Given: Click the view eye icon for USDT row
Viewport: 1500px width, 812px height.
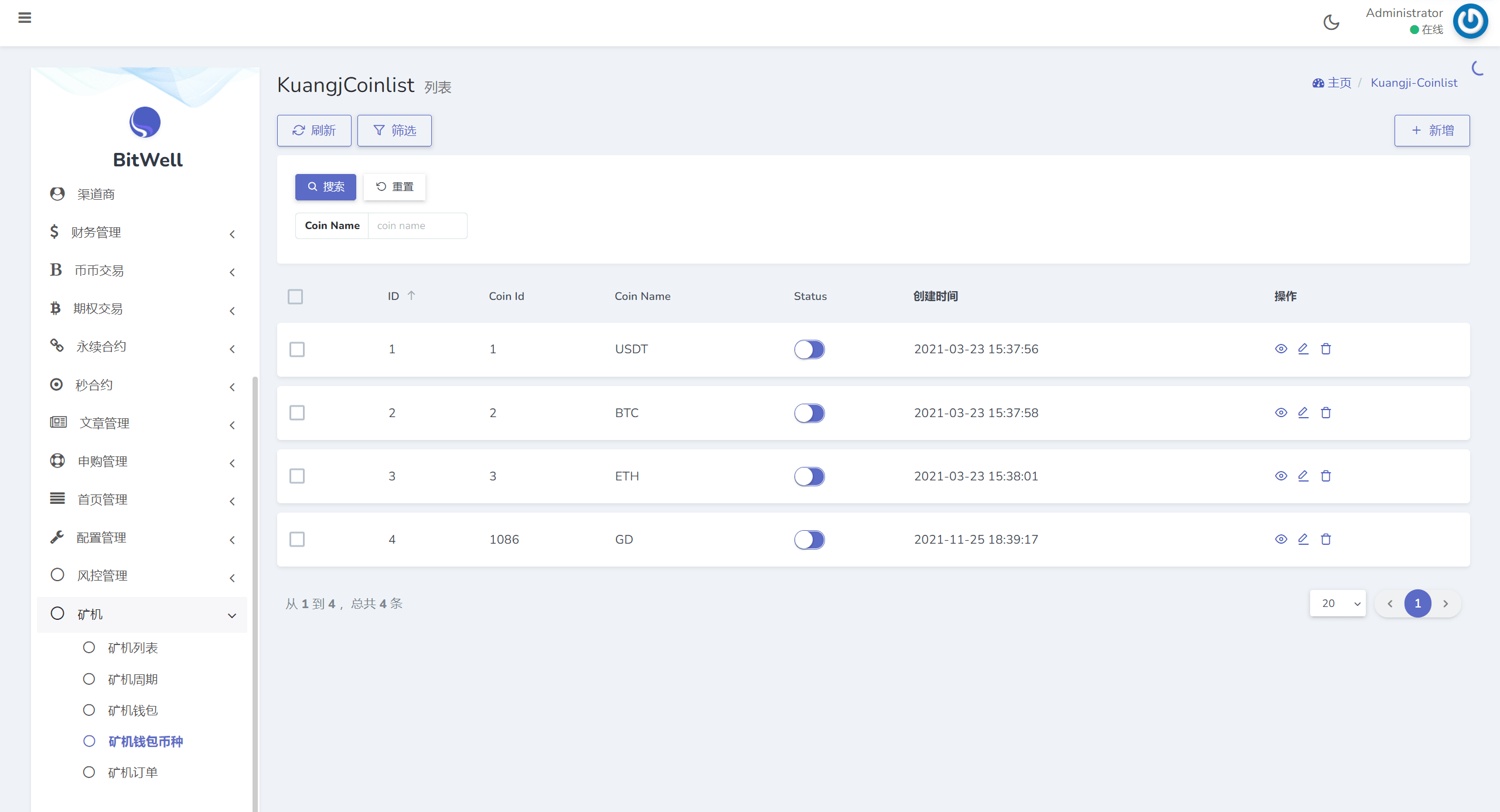Looking at the screenshot, I should [x=1281, y=349].
